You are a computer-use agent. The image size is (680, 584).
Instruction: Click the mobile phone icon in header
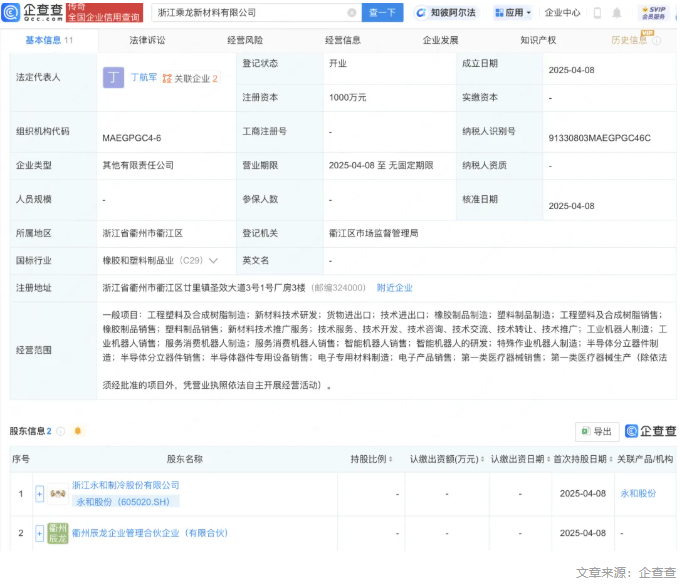click(597, 13)
